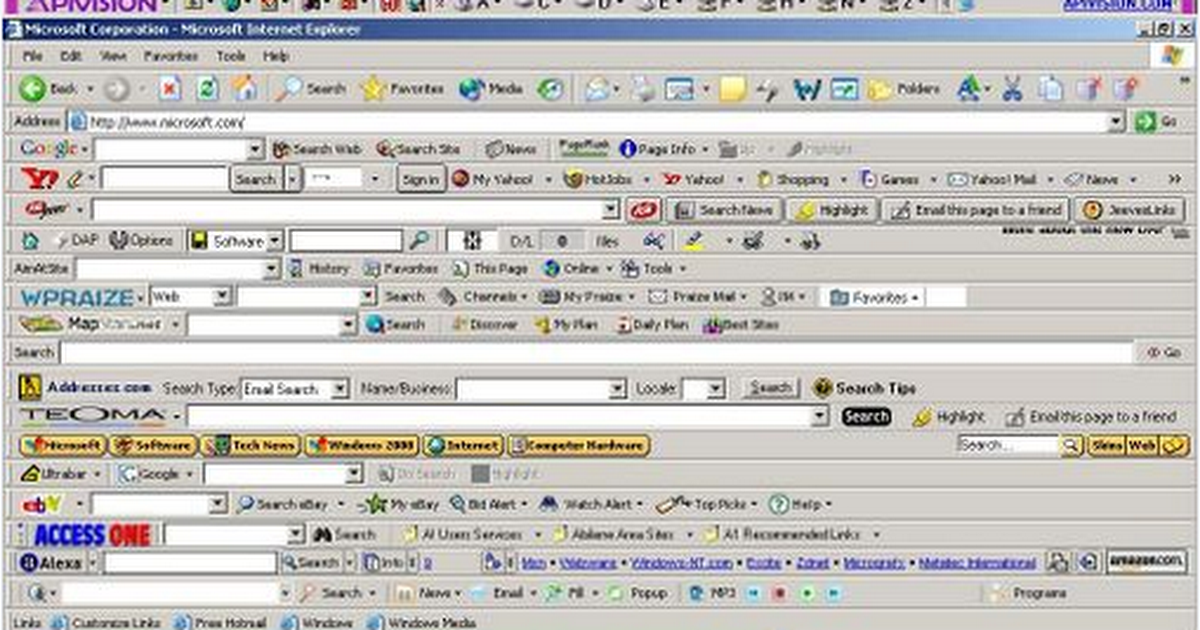Toggle the Teoma Highlight option
1200x630 pixels.
(x=949, y=417)
